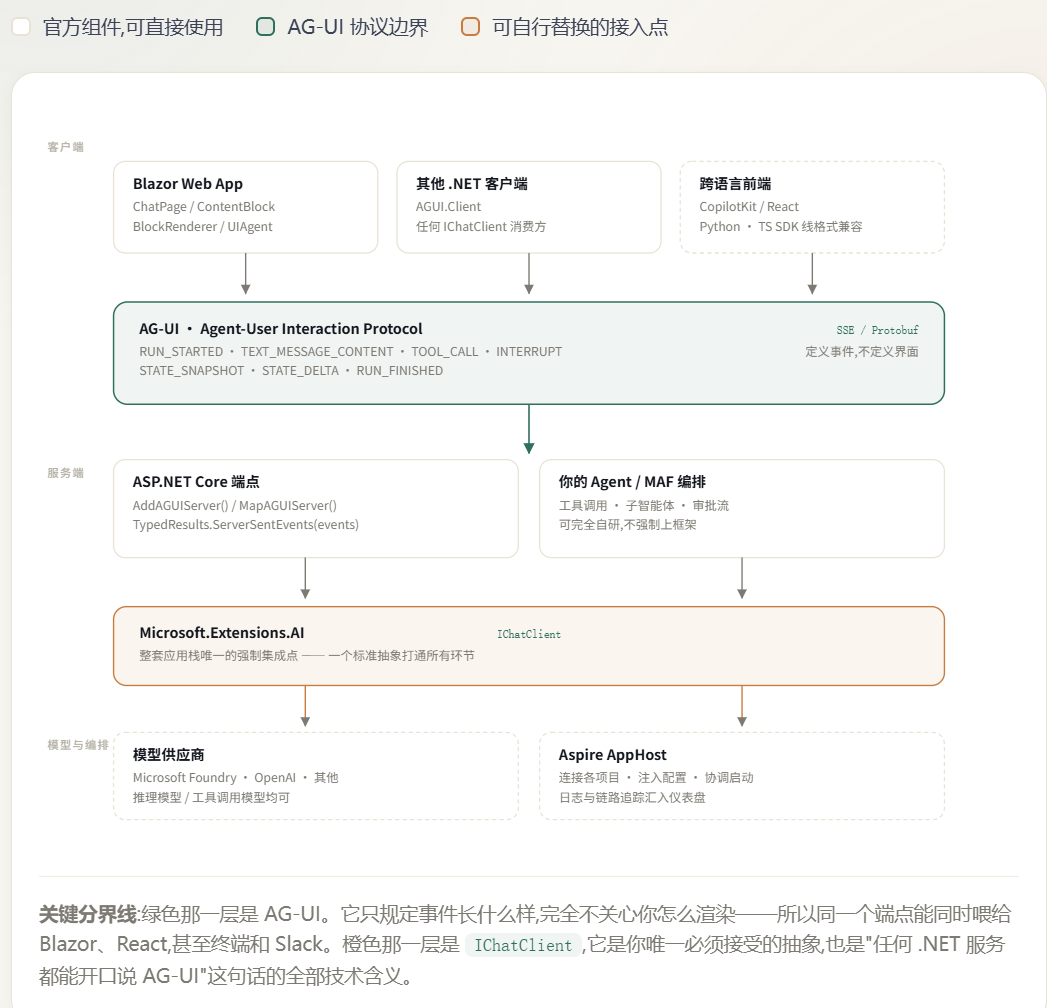Click the STATE_SNAPSHOT event line
This screenshot has height=1008, width=1047.
[x=290, y=370]
